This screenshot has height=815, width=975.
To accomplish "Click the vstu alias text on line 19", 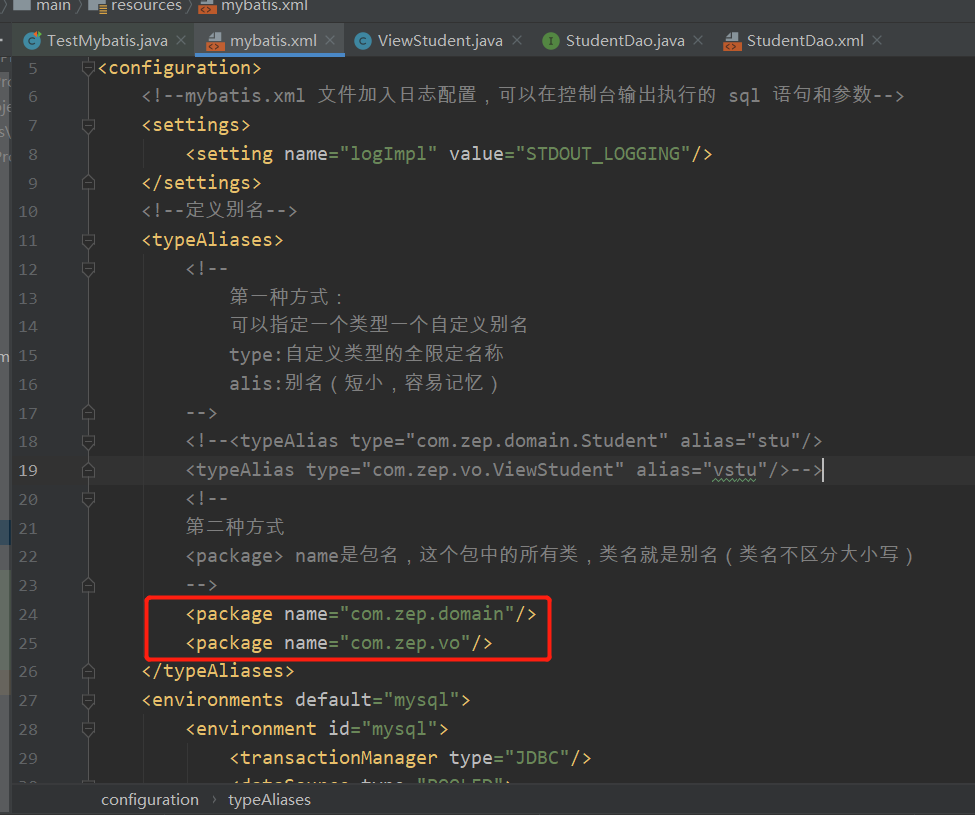I will [734, 470].
